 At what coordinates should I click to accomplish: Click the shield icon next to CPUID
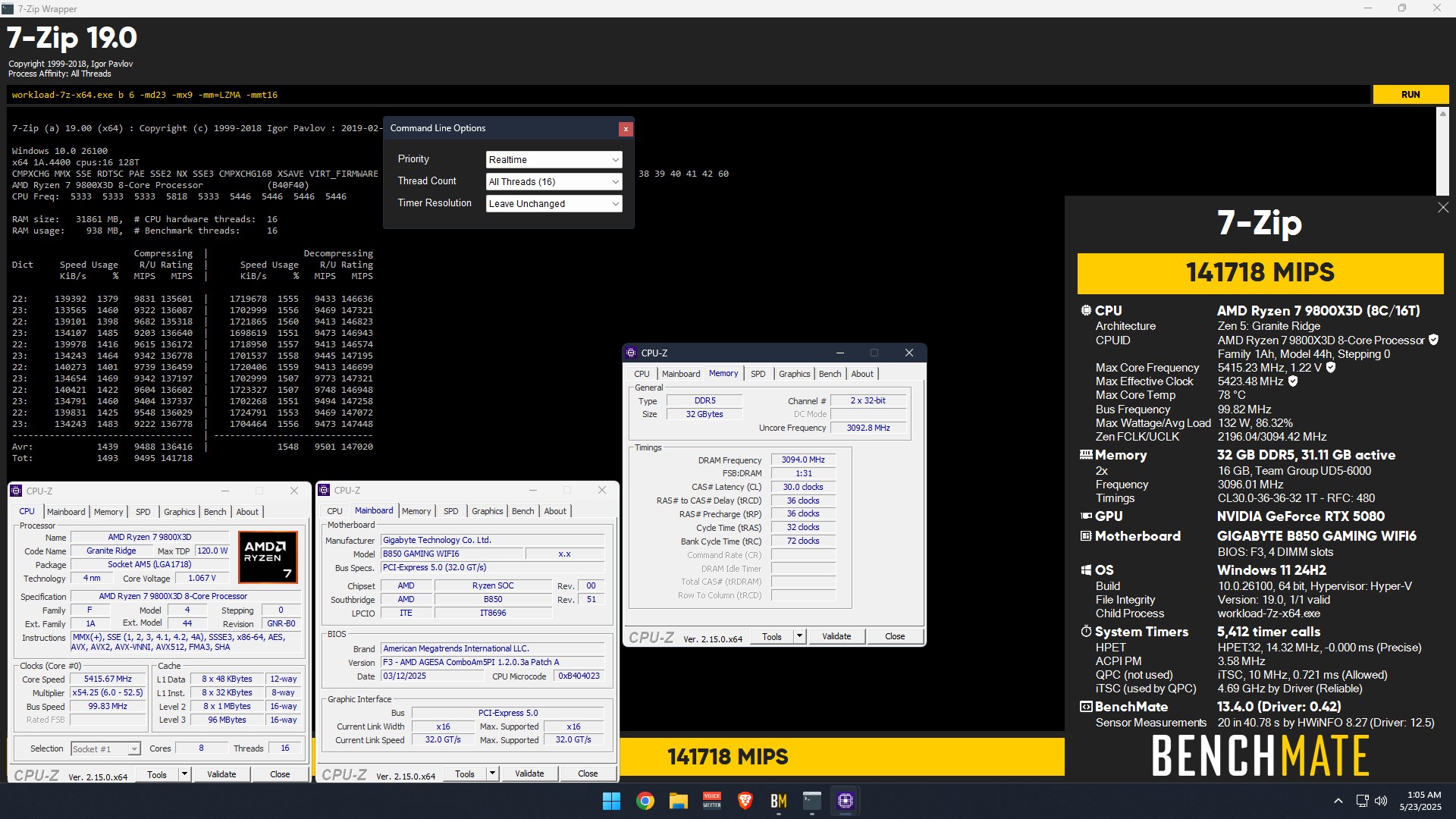[1433, 340]
